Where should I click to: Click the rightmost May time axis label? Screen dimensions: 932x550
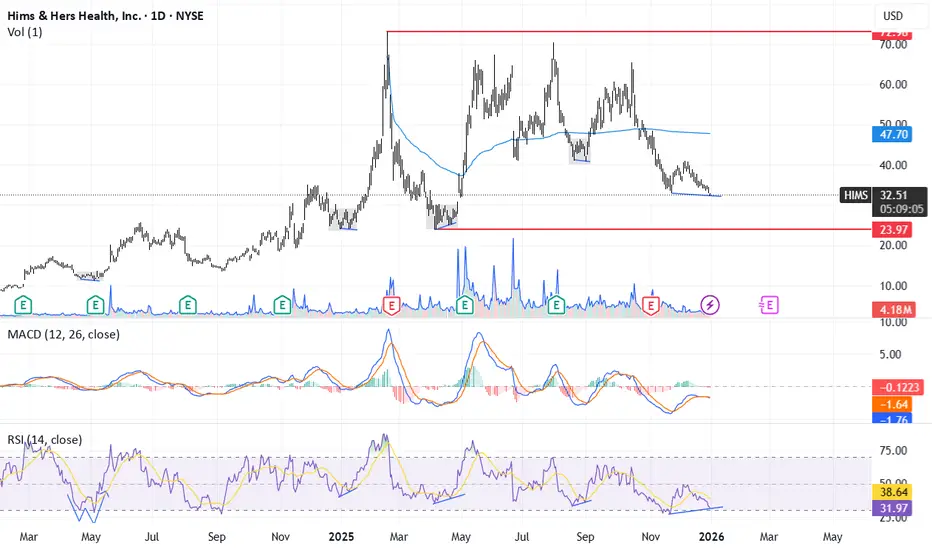point(832,537)
